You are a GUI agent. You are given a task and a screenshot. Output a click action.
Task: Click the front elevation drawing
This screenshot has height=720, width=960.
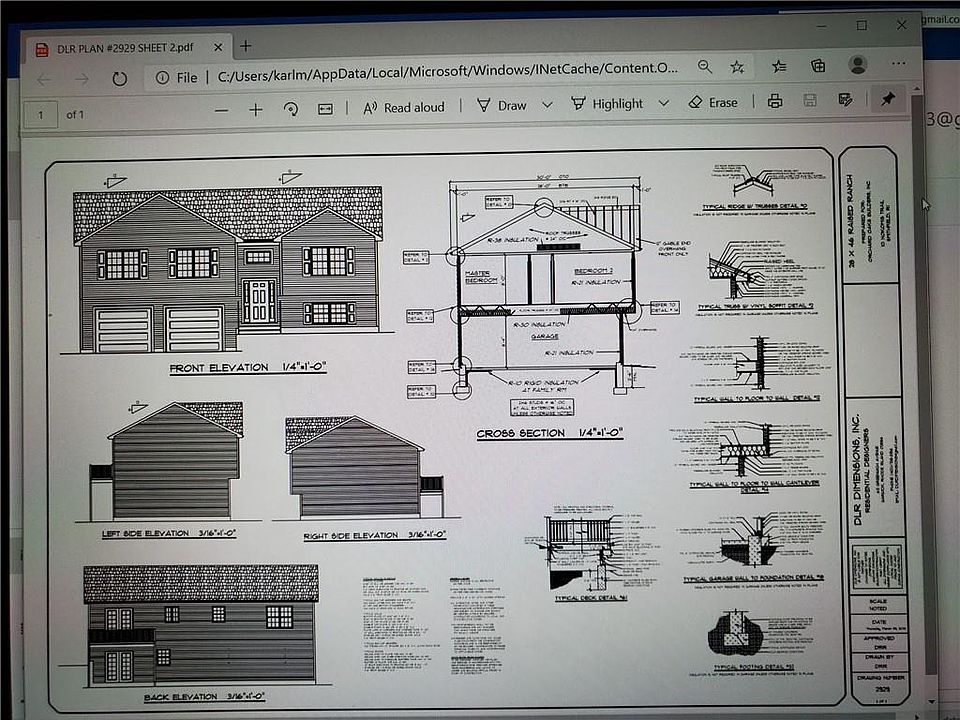point(227,269)
